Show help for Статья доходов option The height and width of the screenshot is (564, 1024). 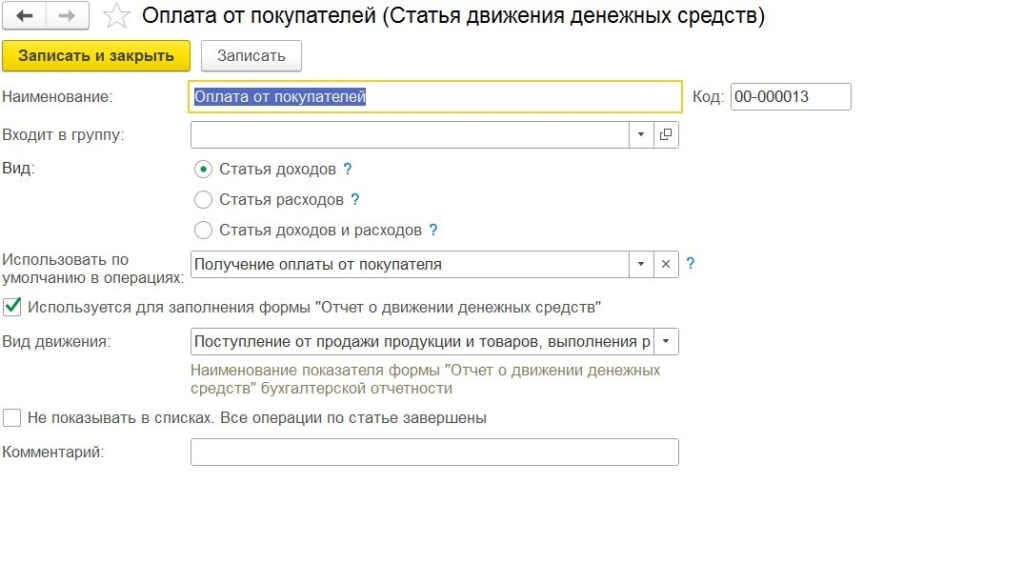348,170
